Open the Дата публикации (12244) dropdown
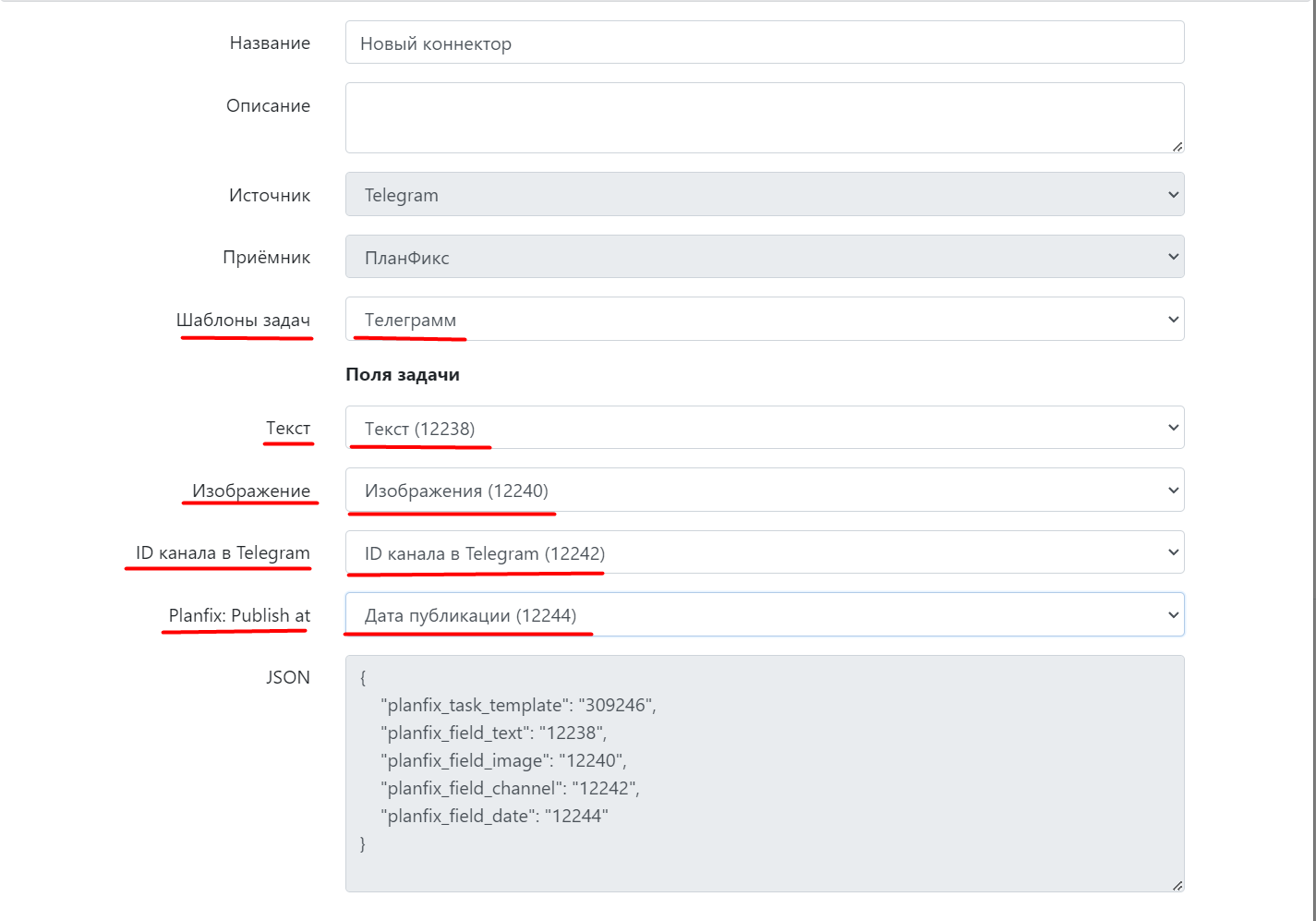The image size is (1316, 921). pos(765,615)
